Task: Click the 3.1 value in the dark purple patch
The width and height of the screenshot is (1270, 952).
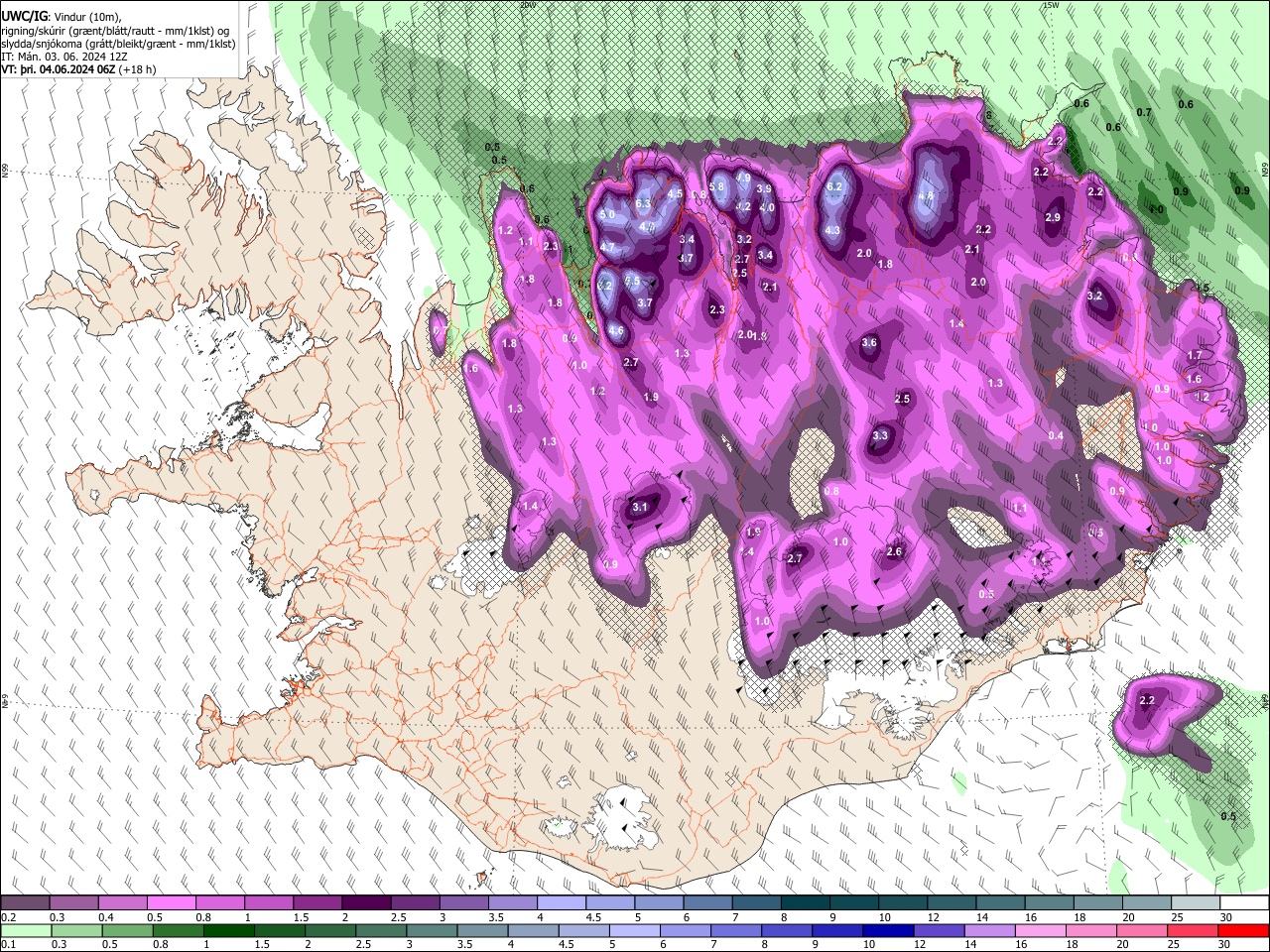Action: pos(640,507)
